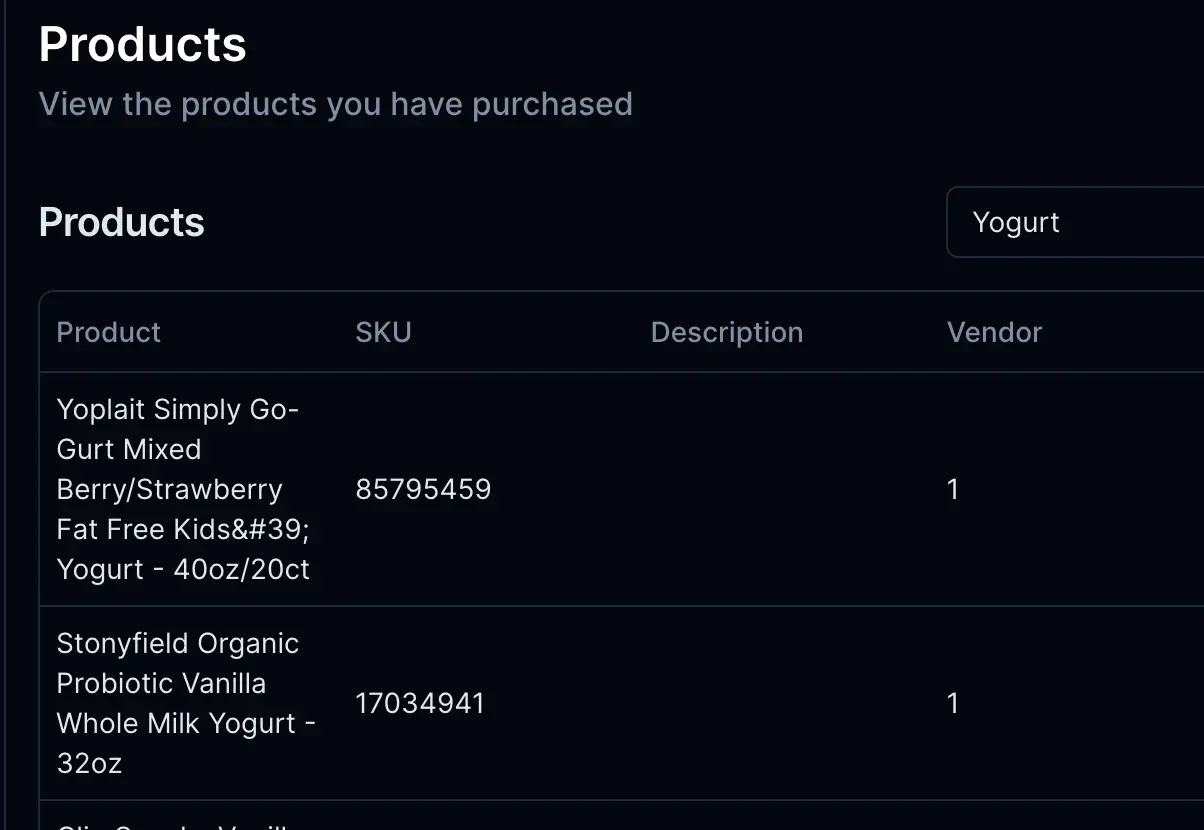The height and width of the screenshot is (830, 1204).
Task: Select the SKU 85795459 cell
Action: pyautogui.click(x=423, y=489)
